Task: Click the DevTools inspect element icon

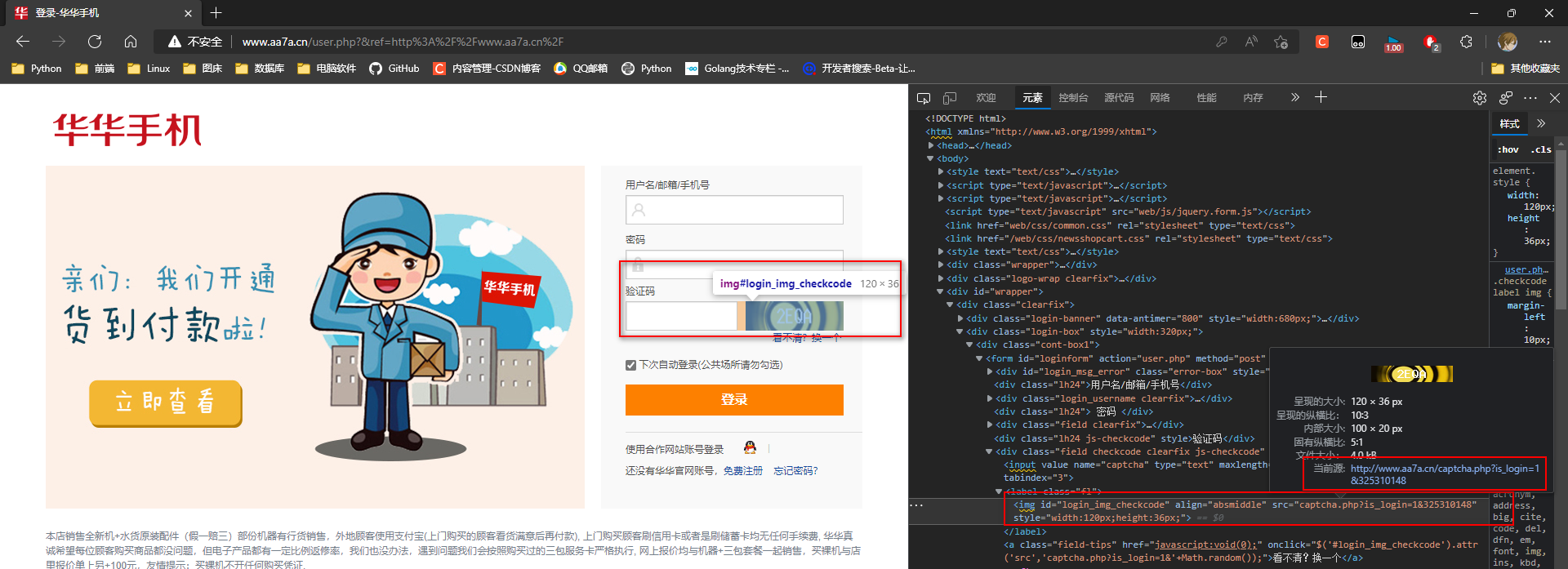Action: [x=924, y=98]
